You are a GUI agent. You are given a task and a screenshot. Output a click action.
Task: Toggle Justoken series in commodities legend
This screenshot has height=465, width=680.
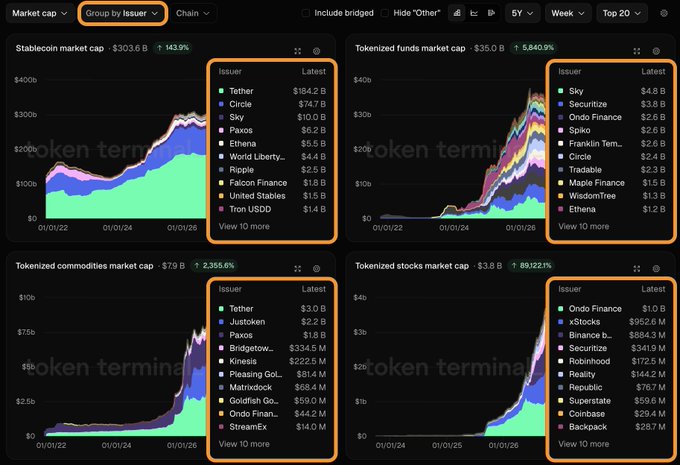272,322
